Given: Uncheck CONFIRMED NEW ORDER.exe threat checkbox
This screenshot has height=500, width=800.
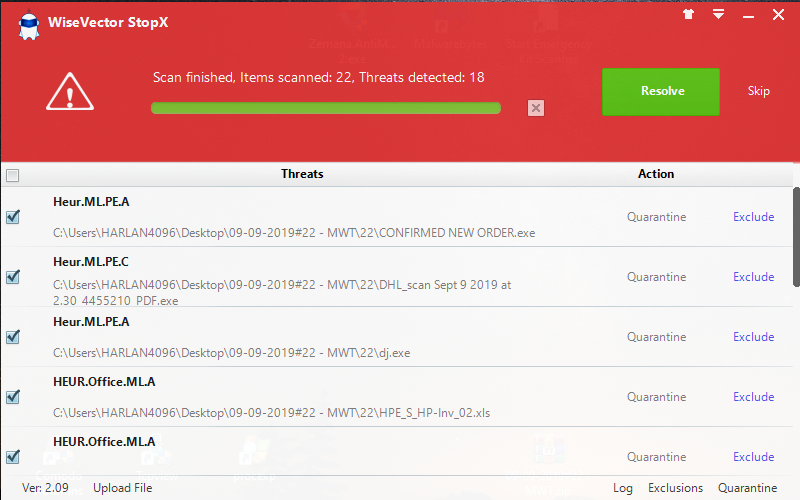Looking at the screenshot, I should click(x=13, y=217).
